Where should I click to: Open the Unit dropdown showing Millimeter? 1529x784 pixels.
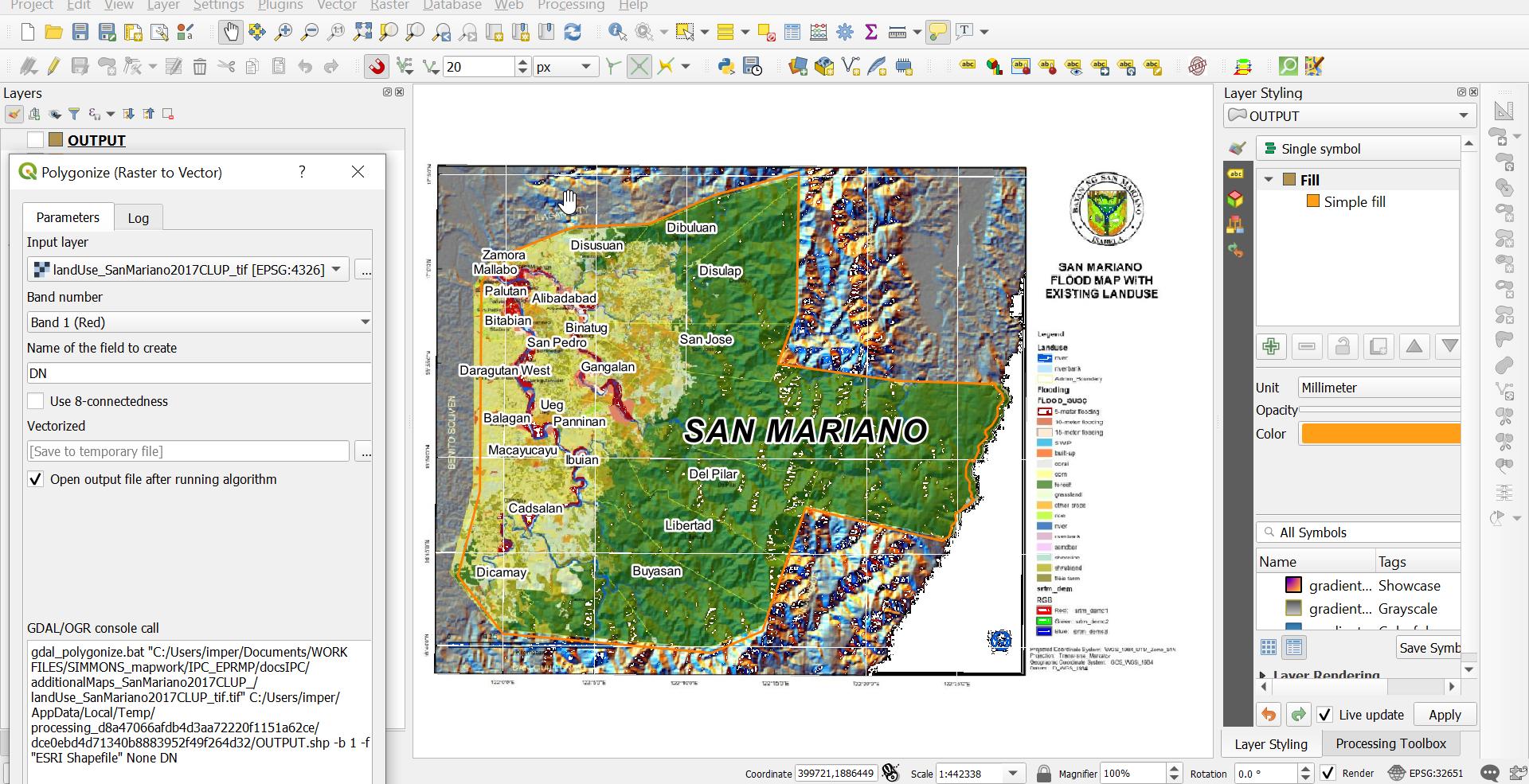tap(1378, 388)
